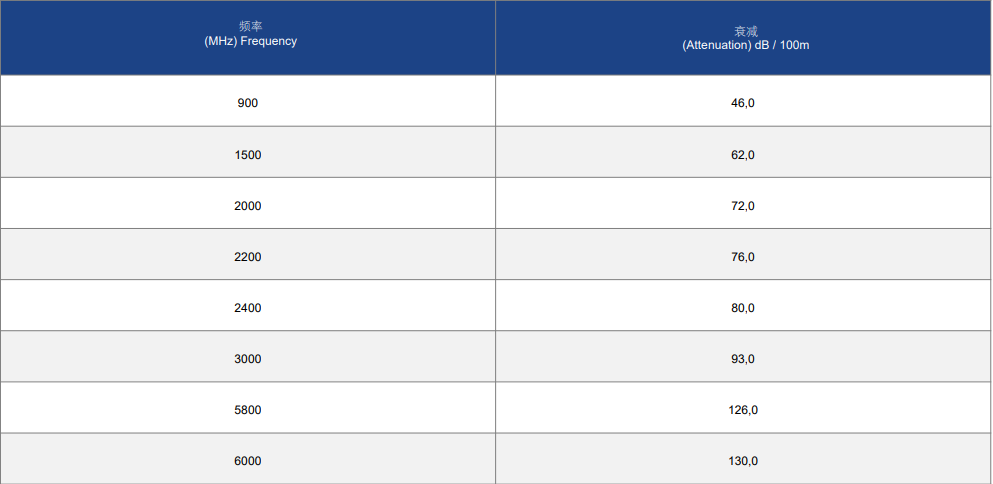The image size is (993, 484).
Task: Select the 2400 frequency cell
Action: [248, 305]
